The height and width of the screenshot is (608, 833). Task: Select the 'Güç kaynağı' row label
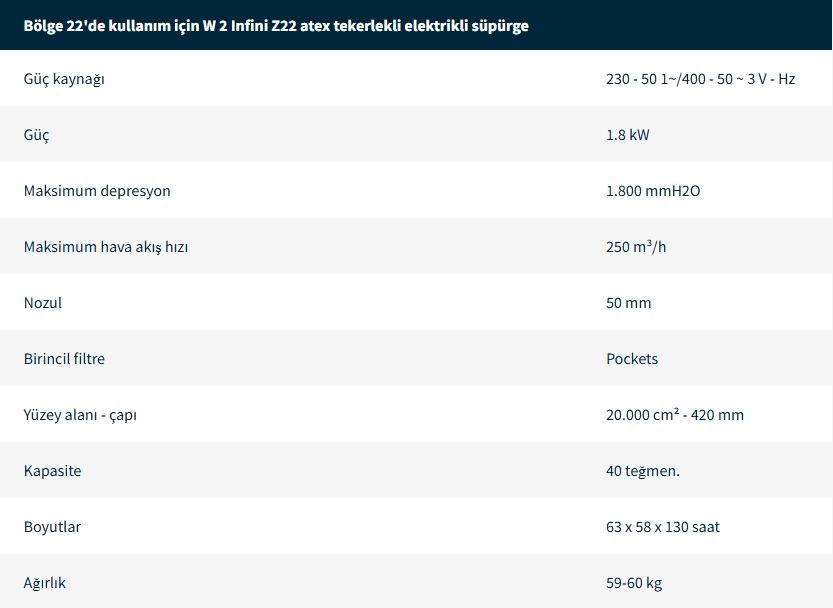pos(64,78)
